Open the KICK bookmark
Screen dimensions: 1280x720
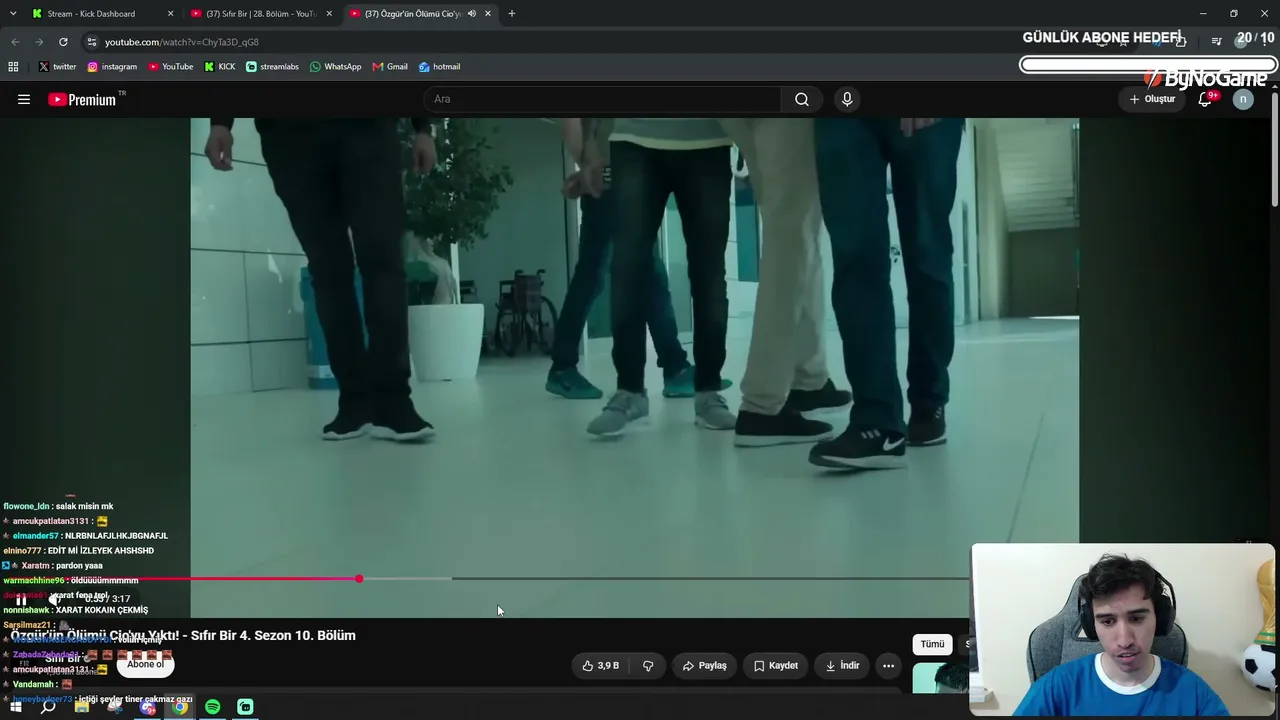click(220, 67)
